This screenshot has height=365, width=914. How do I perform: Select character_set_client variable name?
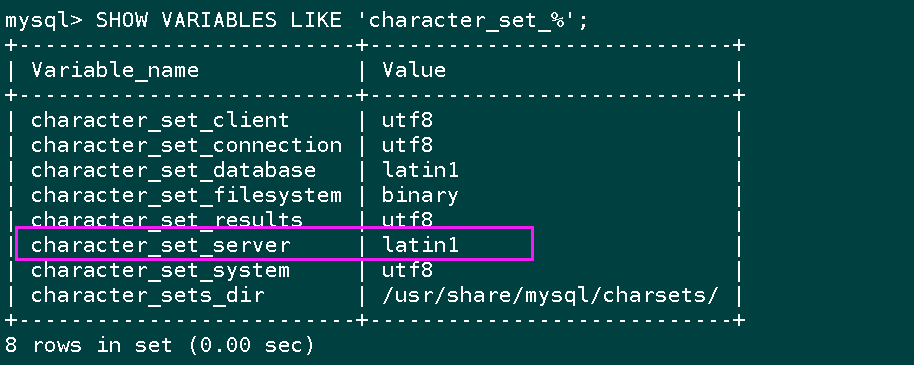click(160, 121)
